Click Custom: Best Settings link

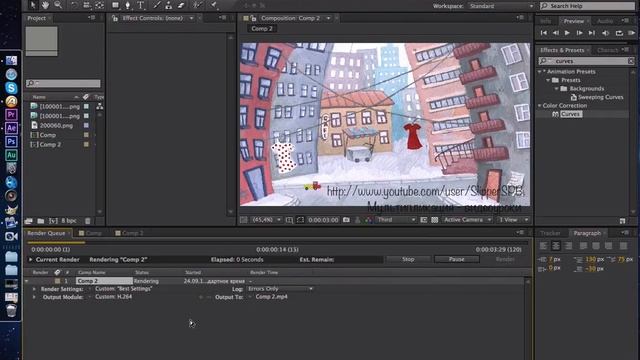124,289
